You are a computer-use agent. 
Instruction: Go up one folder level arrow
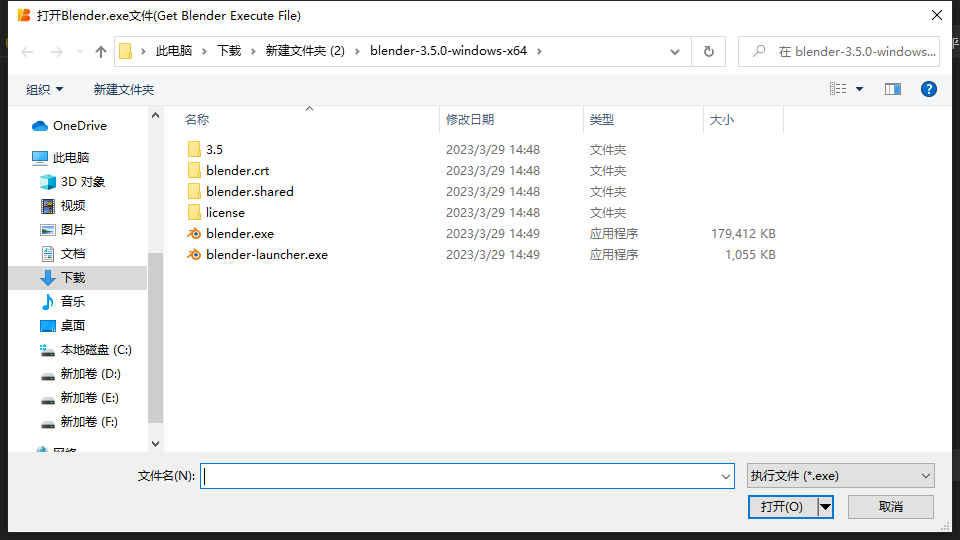tap(100, 52)
